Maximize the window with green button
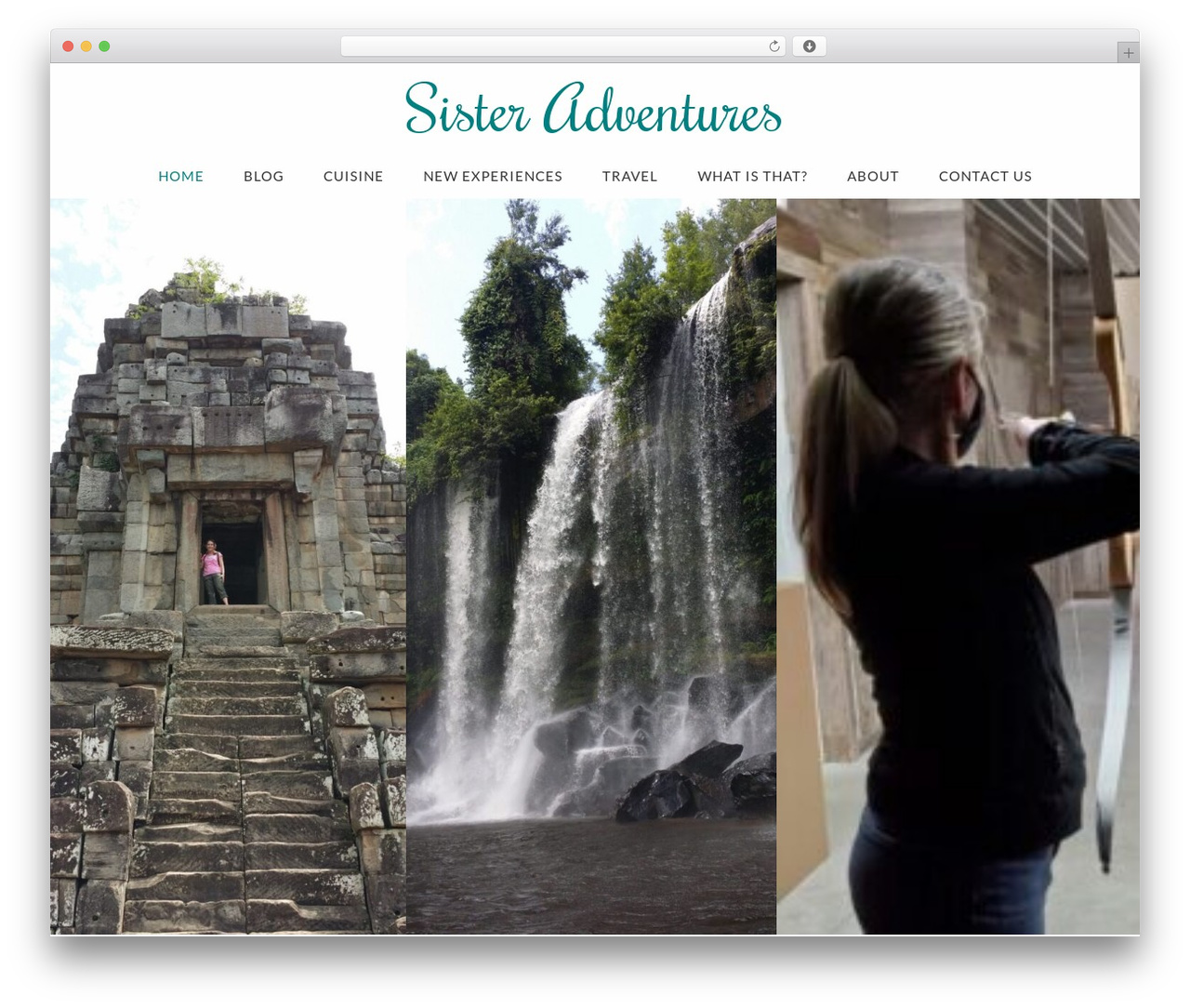The image size is (1190, 1008). point(104,46)
